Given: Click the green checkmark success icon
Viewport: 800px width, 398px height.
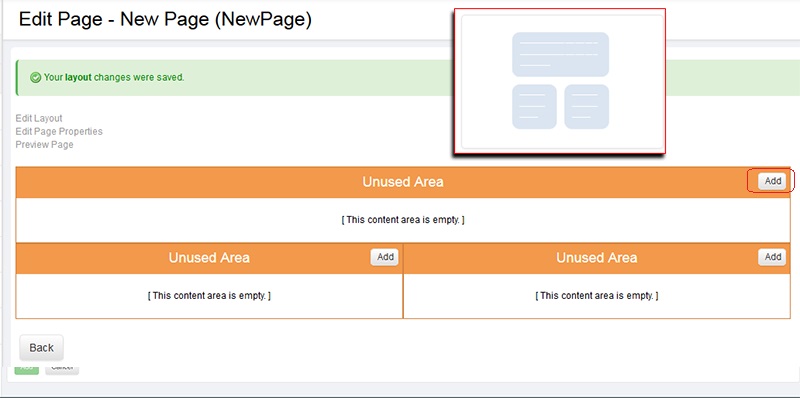Looking at the screenshot, I should (x=35, y=78).
